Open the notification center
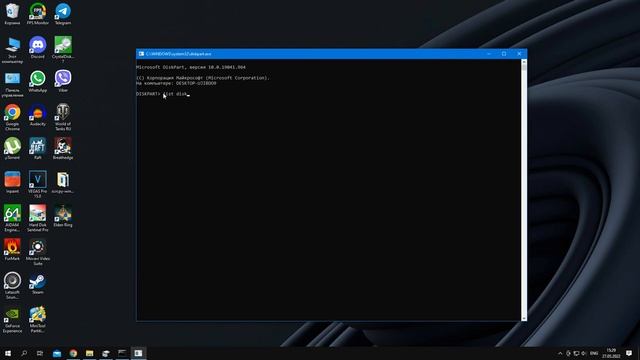 pos(629,353)
